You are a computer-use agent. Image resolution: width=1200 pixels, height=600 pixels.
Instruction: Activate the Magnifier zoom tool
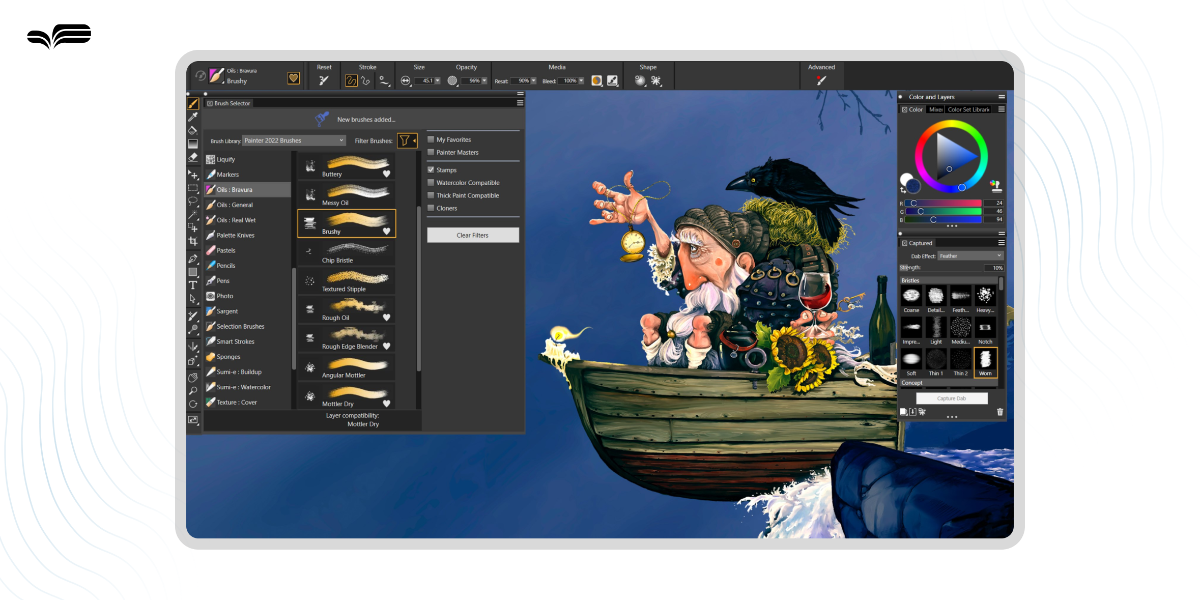tap(193, 391)
